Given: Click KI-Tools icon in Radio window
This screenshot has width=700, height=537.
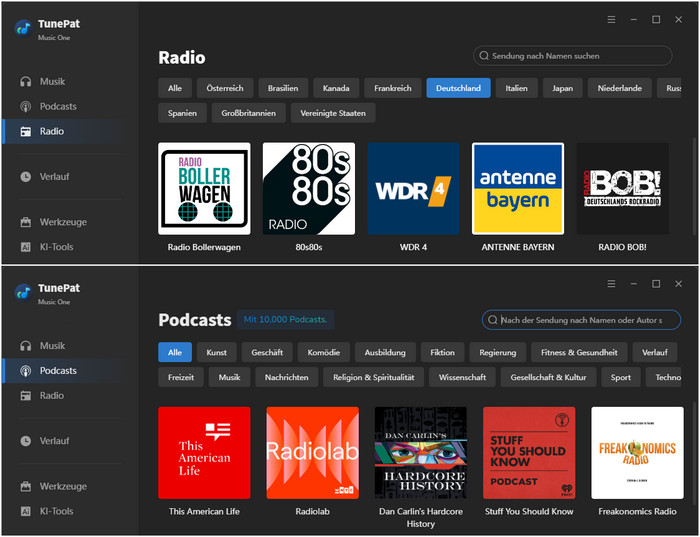Looking at the screenshot, I should pos(26,247).
